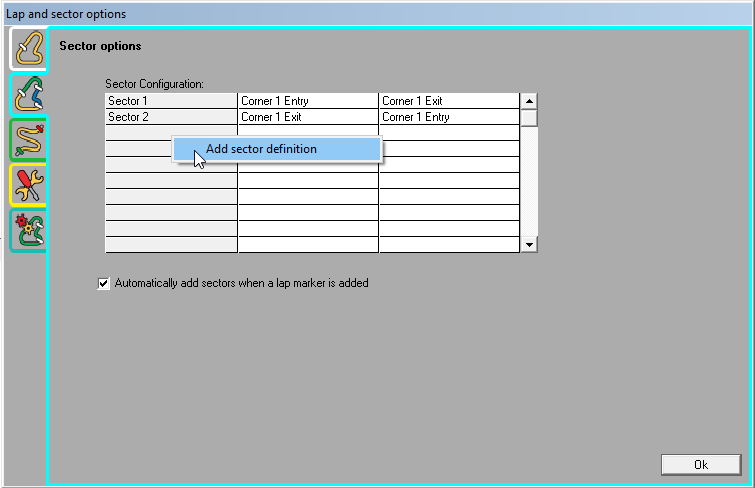Open the wrench and screwdriver tools tab
The height and width of the screenshot is (488, 755).
(27, 185)
